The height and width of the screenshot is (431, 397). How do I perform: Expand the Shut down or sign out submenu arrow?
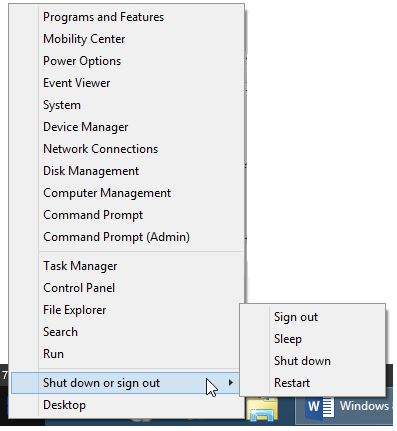point(231,383)
